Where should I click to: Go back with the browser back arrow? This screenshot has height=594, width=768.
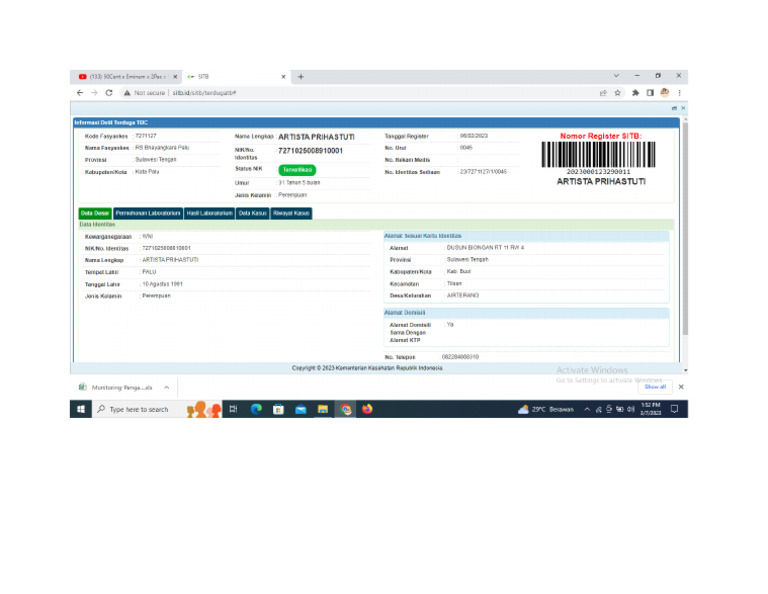(80, 93)
